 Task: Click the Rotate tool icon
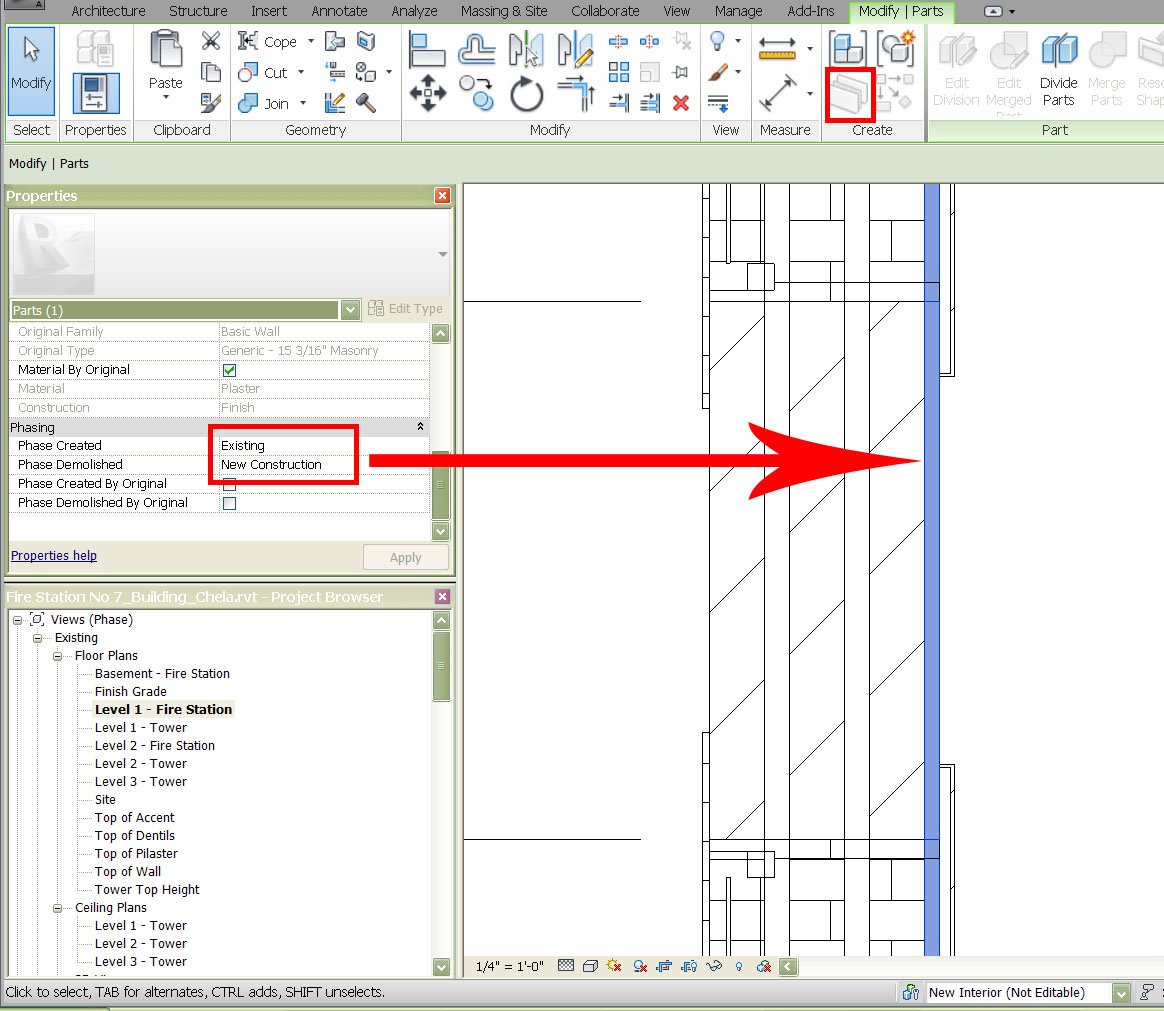[526, 95]
